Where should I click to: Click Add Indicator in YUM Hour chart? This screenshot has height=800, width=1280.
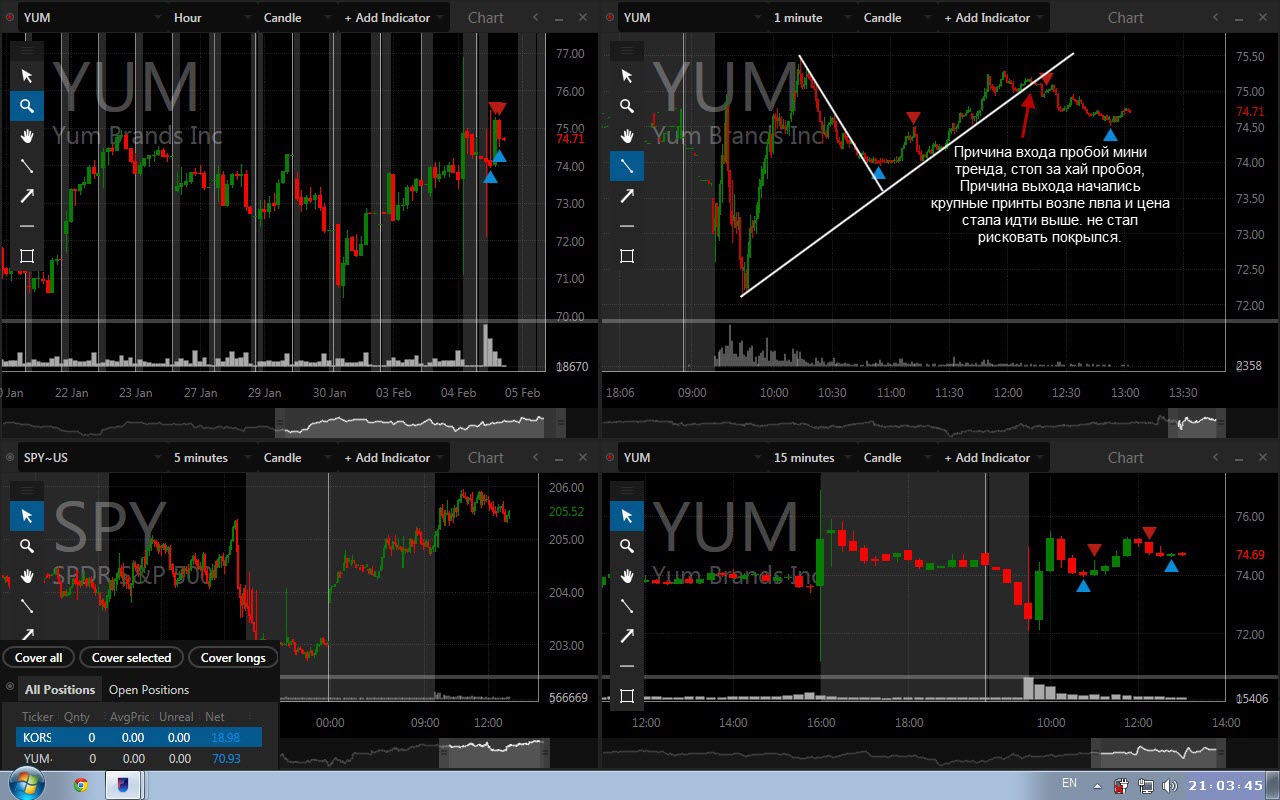tap(393, 17)
